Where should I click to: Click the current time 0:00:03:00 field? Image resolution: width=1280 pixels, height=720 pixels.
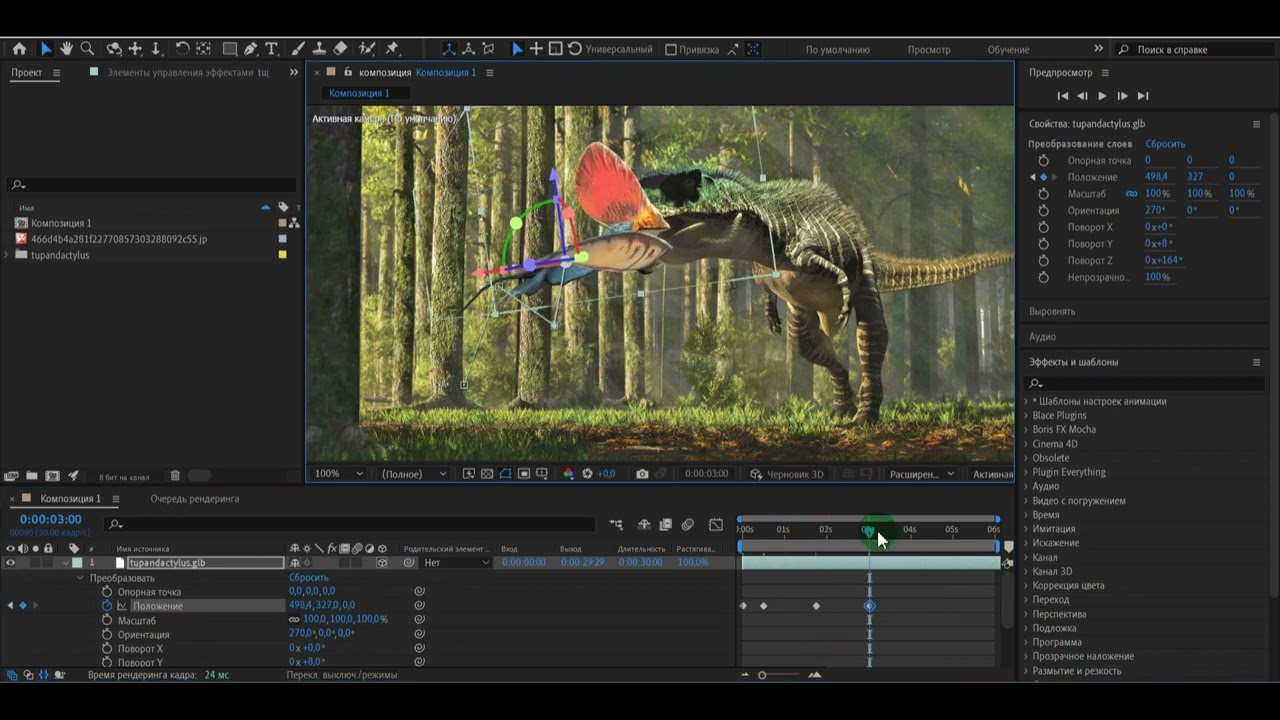(x=50, y=520)
